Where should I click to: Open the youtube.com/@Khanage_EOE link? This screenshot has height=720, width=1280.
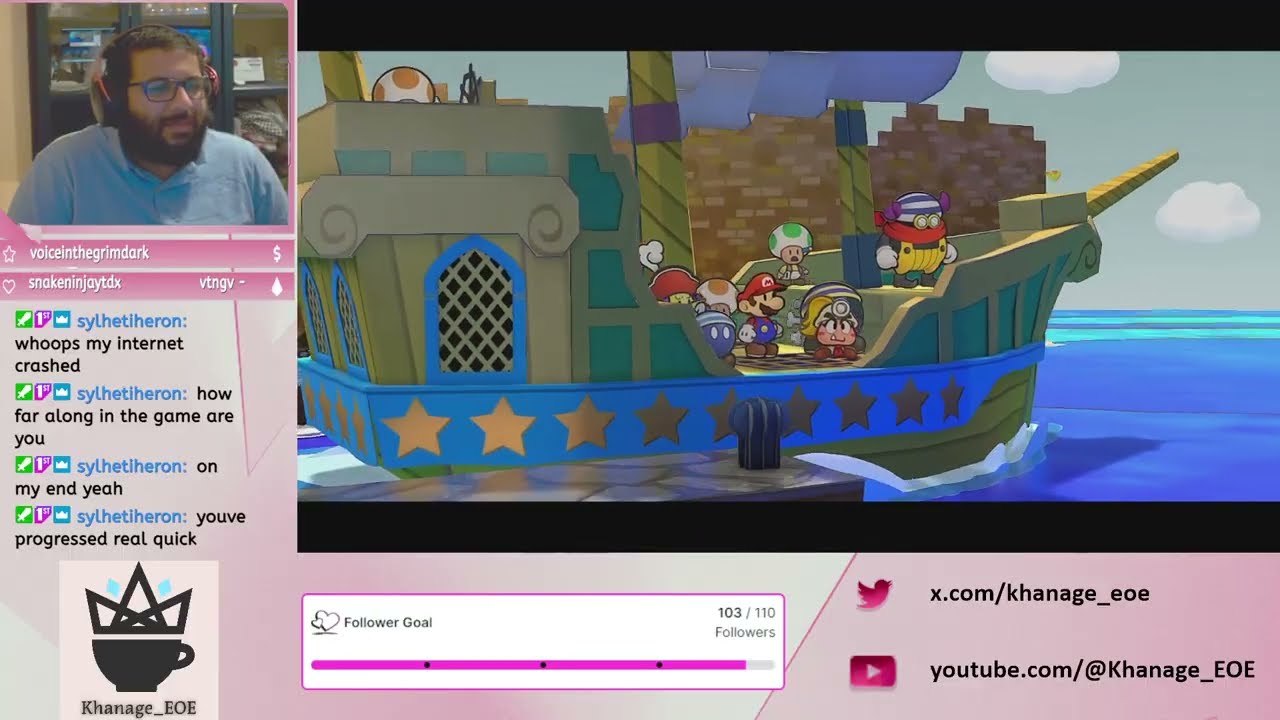1092,670
